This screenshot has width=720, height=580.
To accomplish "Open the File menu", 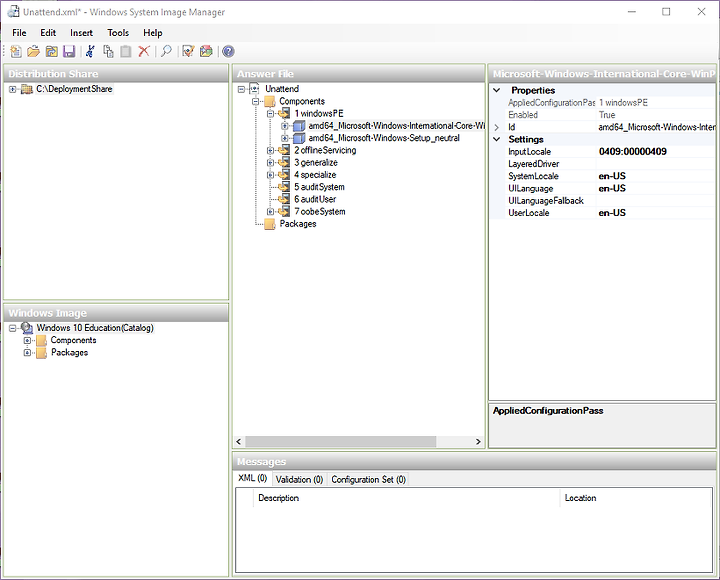I will [x=19, y=33].
